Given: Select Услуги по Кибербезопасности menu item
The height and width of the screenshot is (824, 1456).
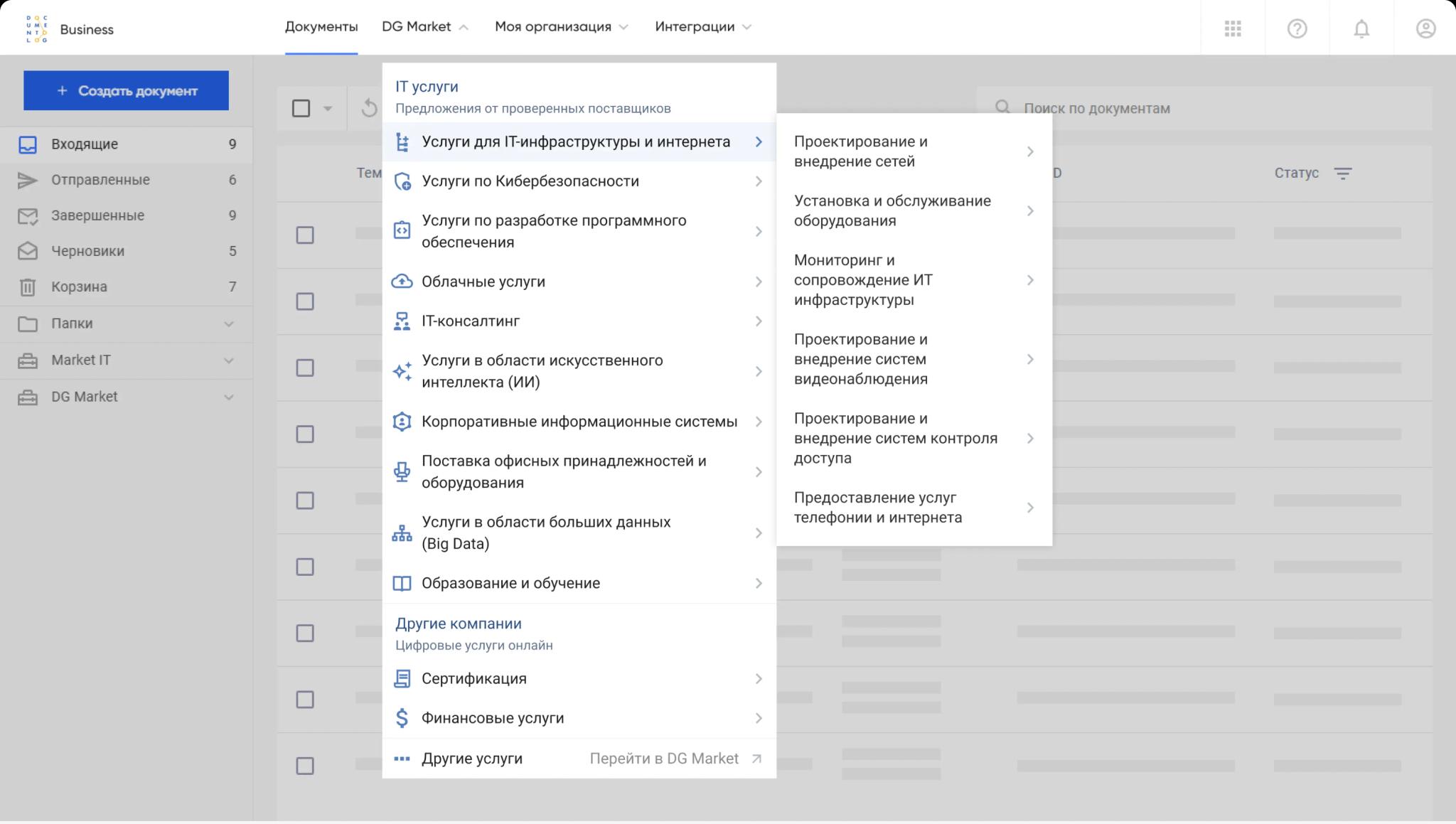Looking at the screenshot, I should coord(530,181).
